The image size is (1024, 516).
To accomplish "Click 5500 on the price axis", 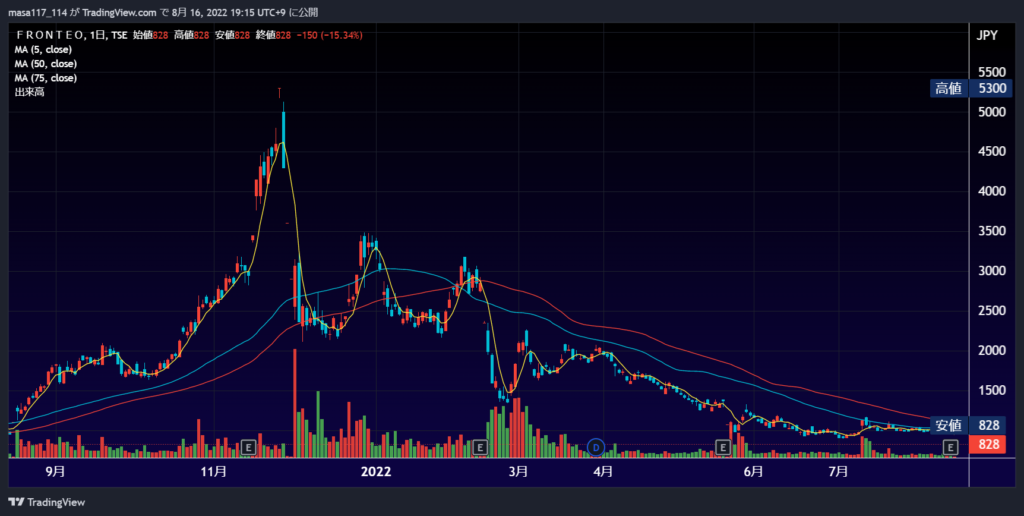I will (x=991, y=72).
